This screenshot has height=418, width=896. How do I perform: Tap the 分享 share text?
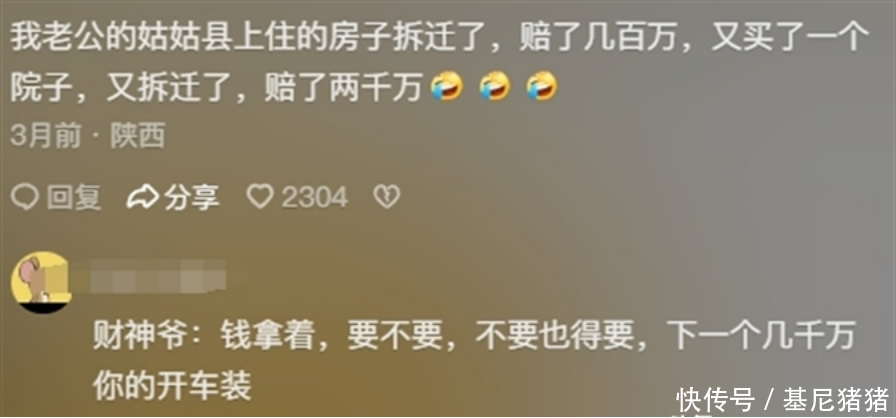[191, 198]
